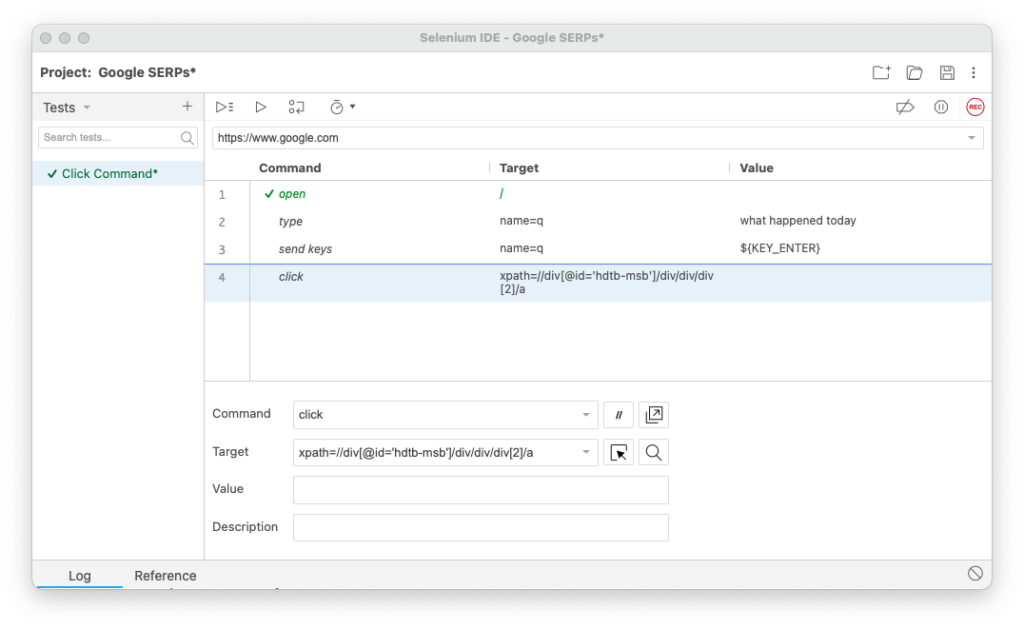Image resolution: width=1024 pixels, height=629 pixels.
Task: Expand the base URL dropdown arrow
Action: coord(972,138)
